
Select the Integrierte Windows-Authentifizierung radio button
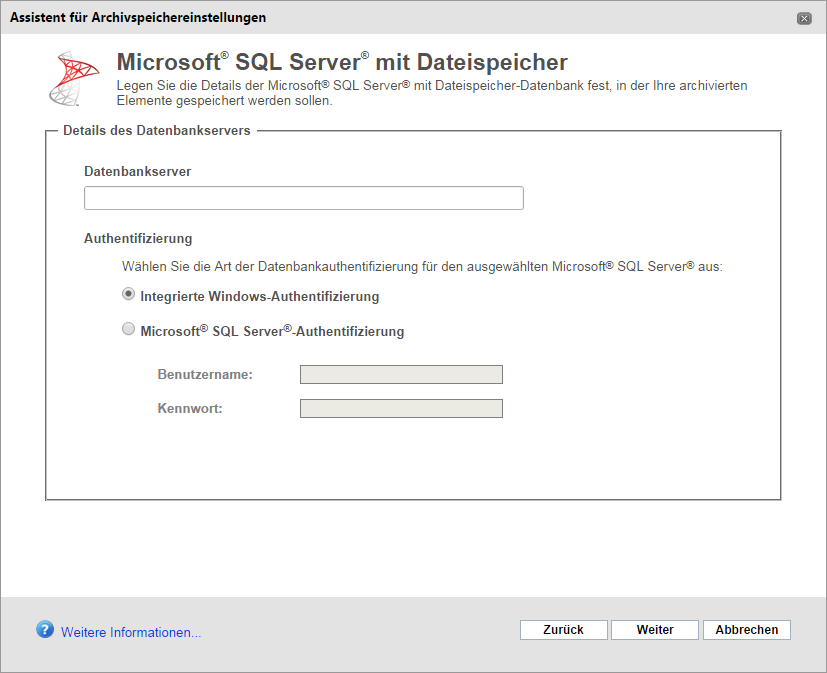click(128, 294)
